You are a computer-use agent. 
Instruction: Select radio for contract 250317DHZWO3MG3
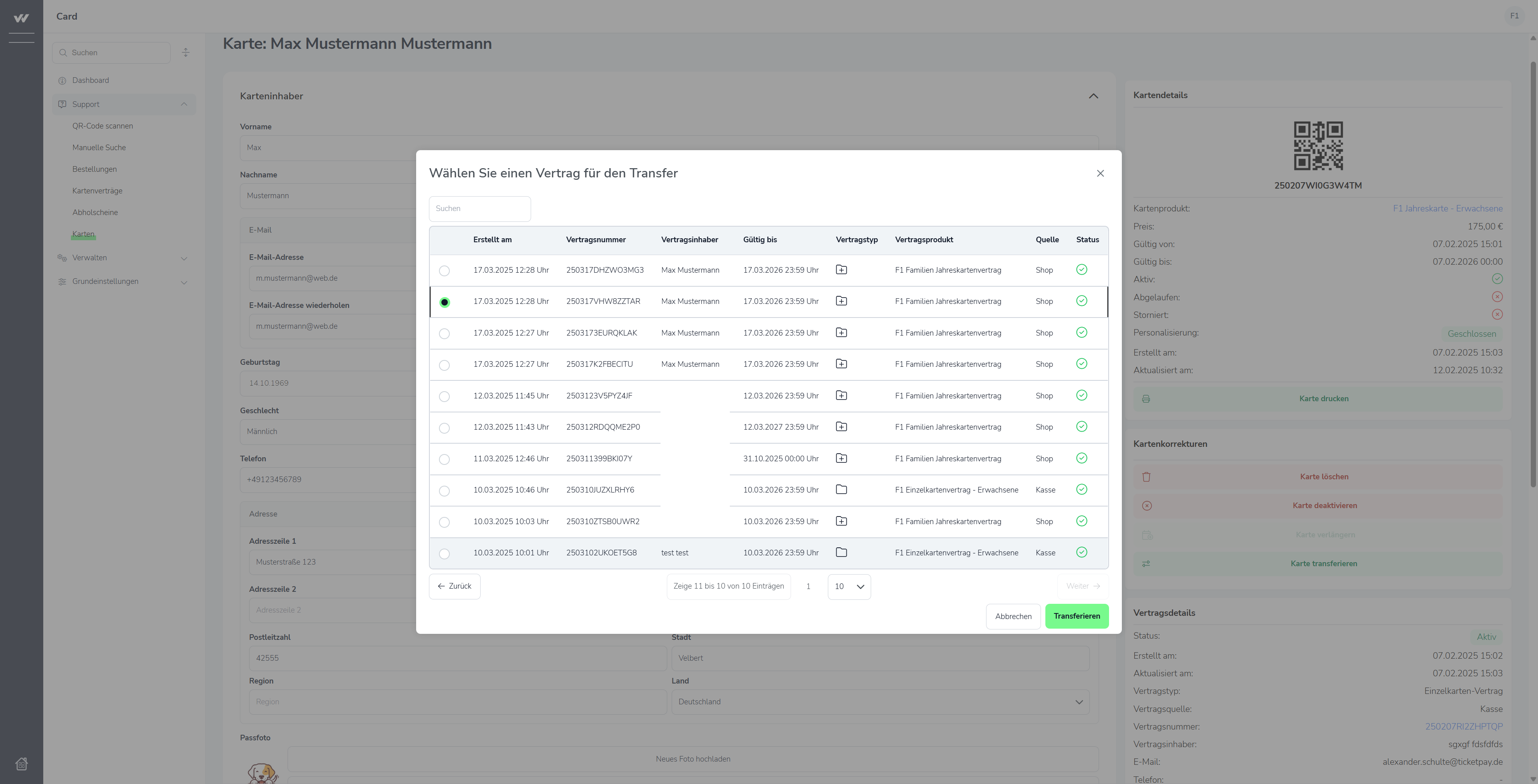point(444,271)
